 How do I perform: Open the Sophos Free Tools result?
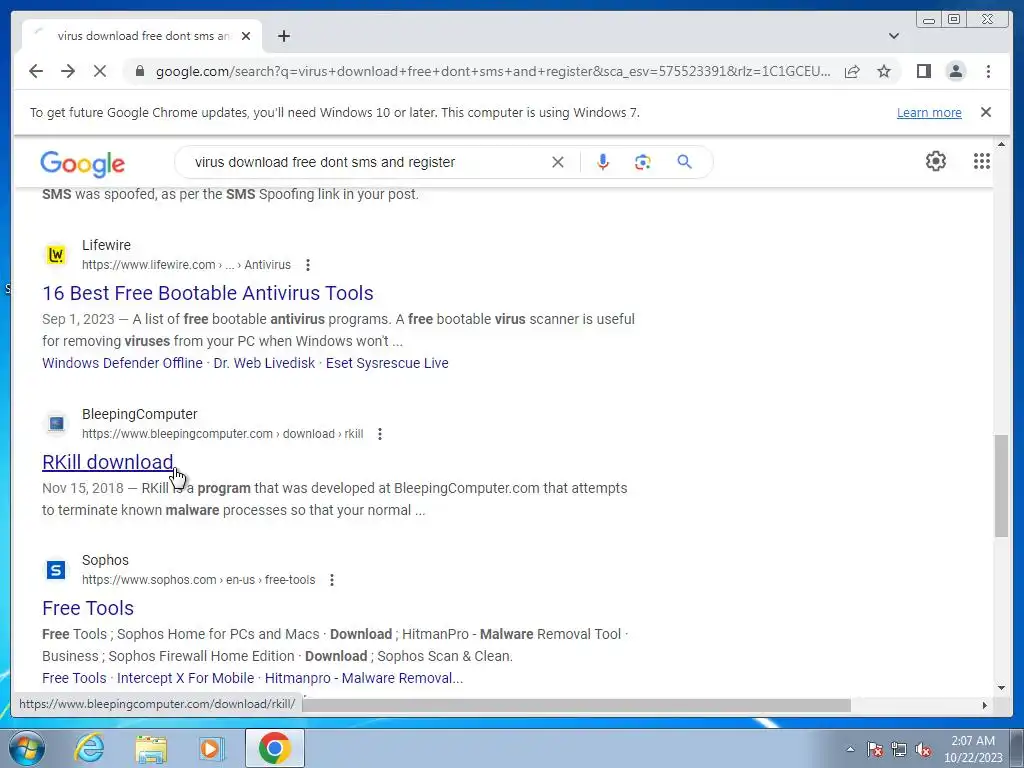[x=88, y=609]
